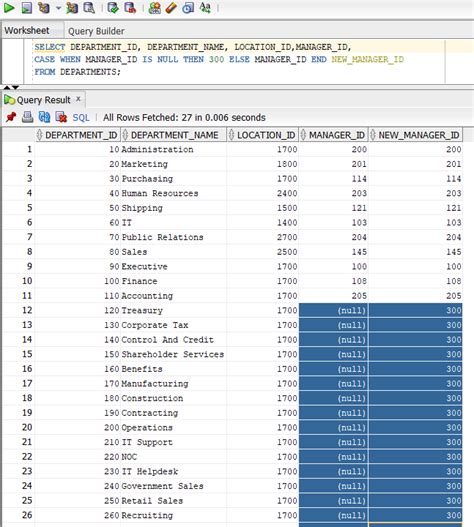This screenshot has width=474, height=527.
Task: Click the SELECT keyword in the editor
Action: (50, 47)
